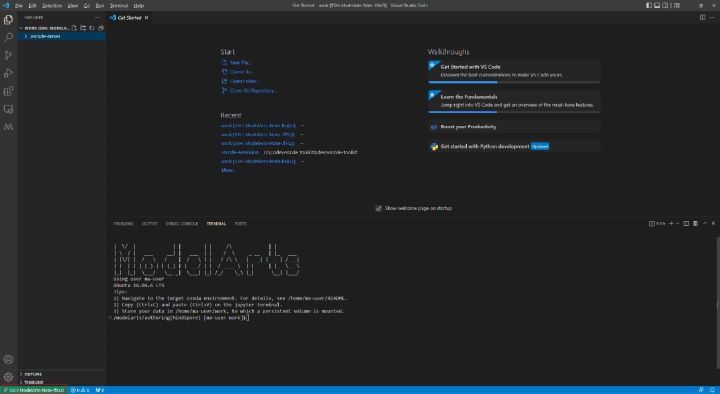Image resolution: width=720 pixels, height=394 pixels.
Task: Click the New File icon in Explorer header
Action: [74, 28]
